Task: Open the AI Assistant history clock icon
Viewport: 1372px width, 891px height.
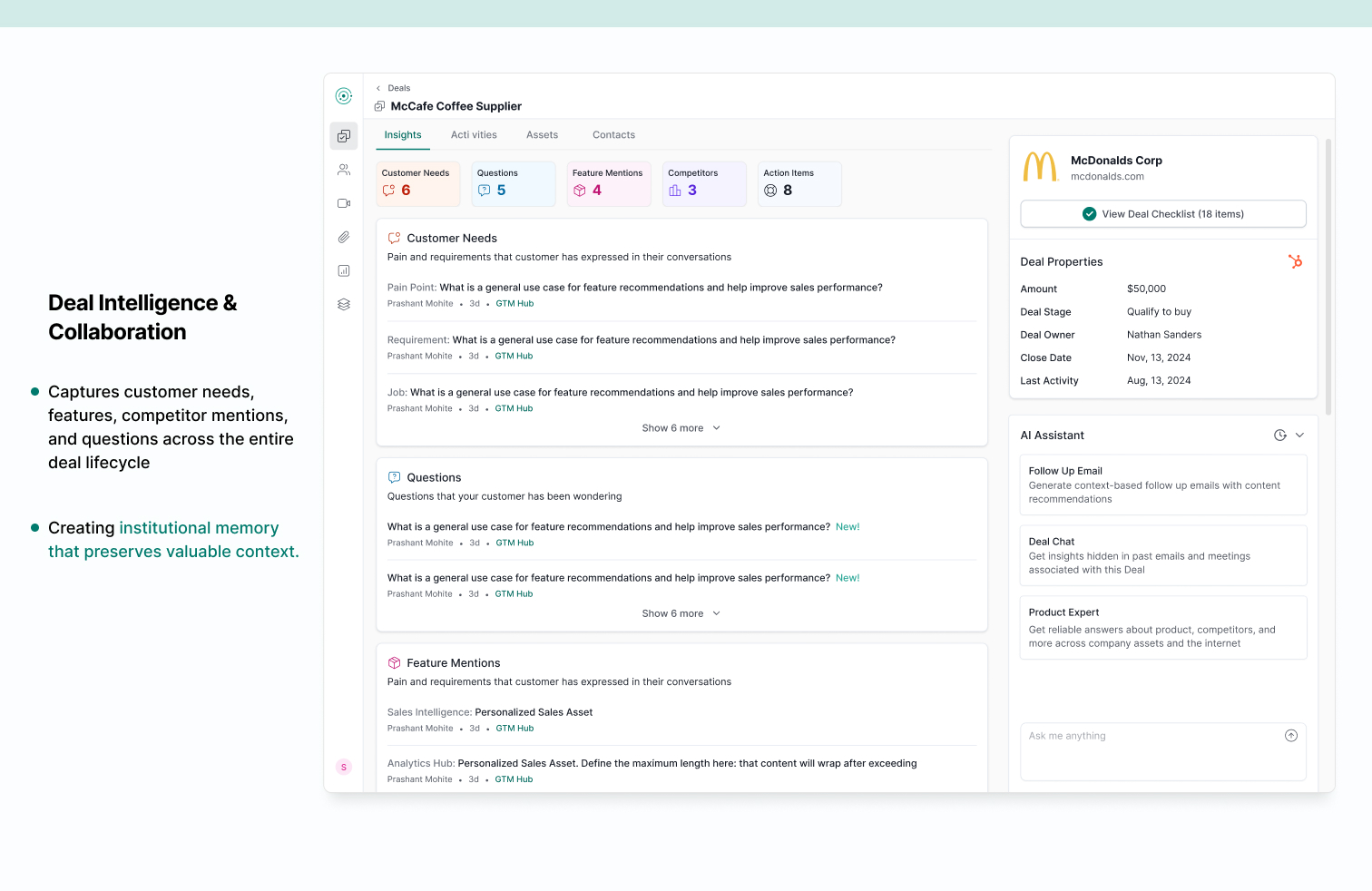Action: tap(1279, 436)
